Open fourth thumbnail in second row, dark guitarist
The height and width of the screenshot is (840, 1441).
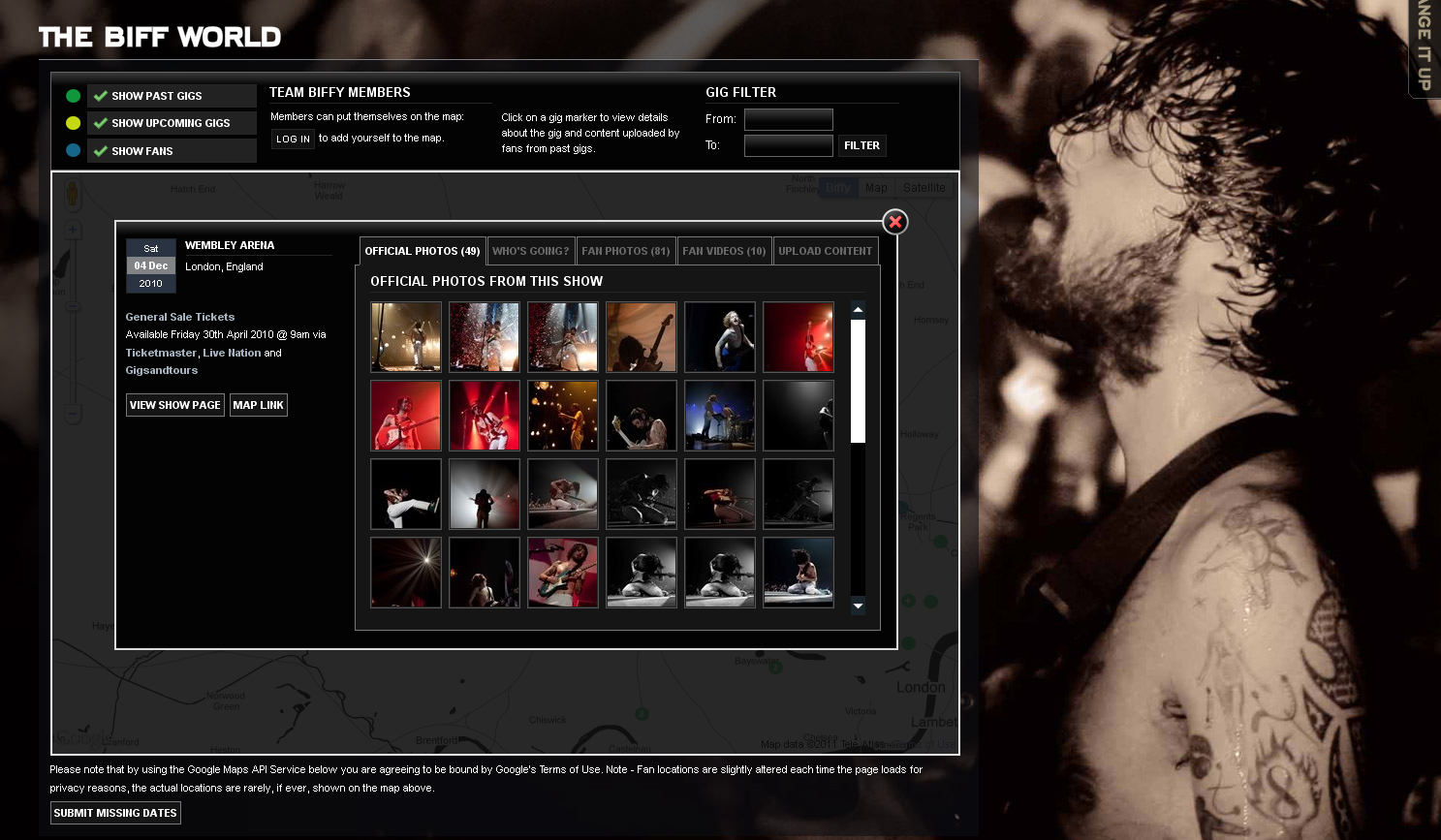[x=642, y=416]
